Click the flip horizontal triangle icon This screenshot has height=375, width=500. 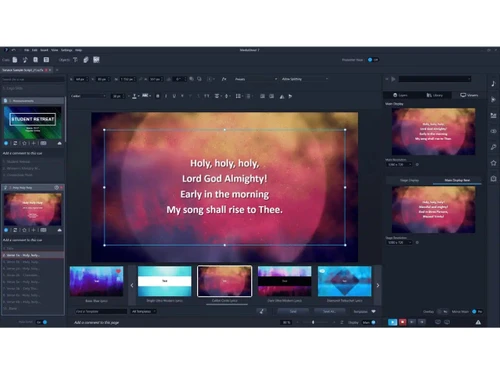(282, 96)
